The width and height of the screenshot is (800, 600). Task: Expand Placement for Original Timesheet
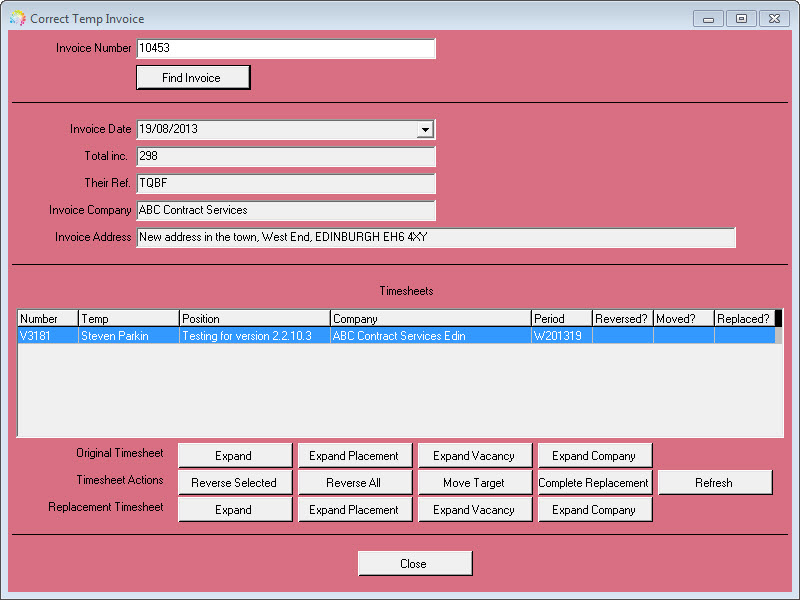355,456
